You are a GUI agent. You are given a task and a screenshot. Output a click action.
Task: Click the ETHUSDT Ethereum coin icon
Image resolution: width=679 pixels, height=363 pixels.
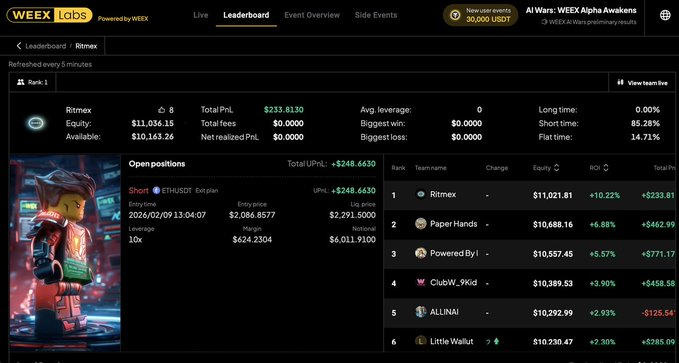click(156, 191)
